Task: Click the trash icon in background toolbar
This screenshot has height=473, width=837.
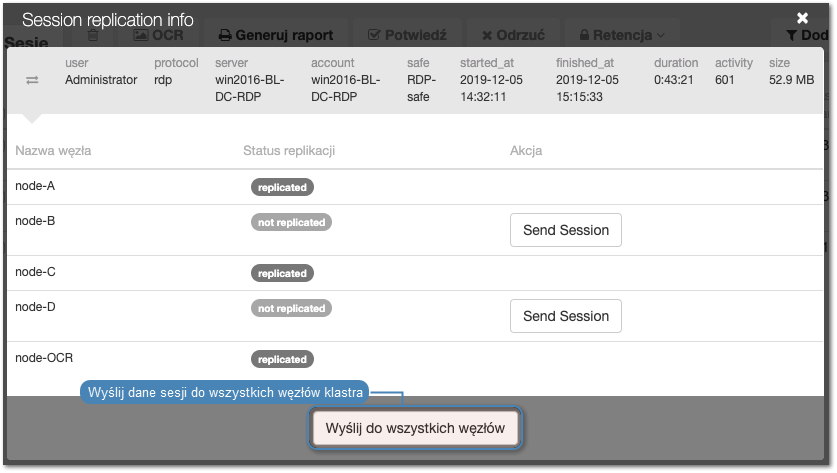Action: click(93, 35)
